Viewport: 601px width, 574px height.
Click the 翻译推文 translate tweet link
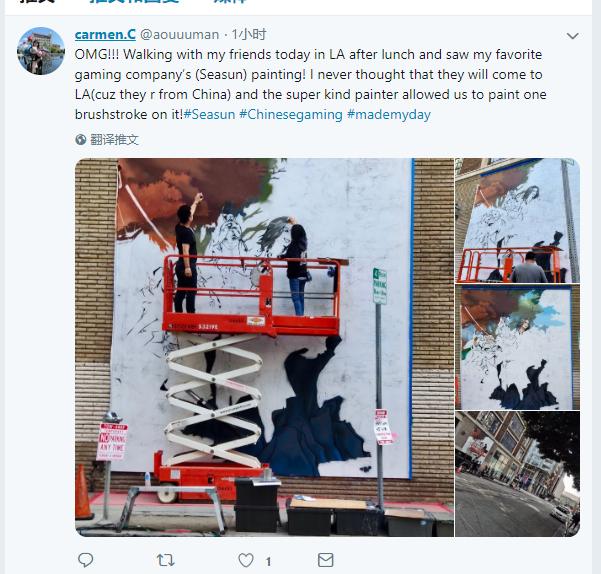114,139
